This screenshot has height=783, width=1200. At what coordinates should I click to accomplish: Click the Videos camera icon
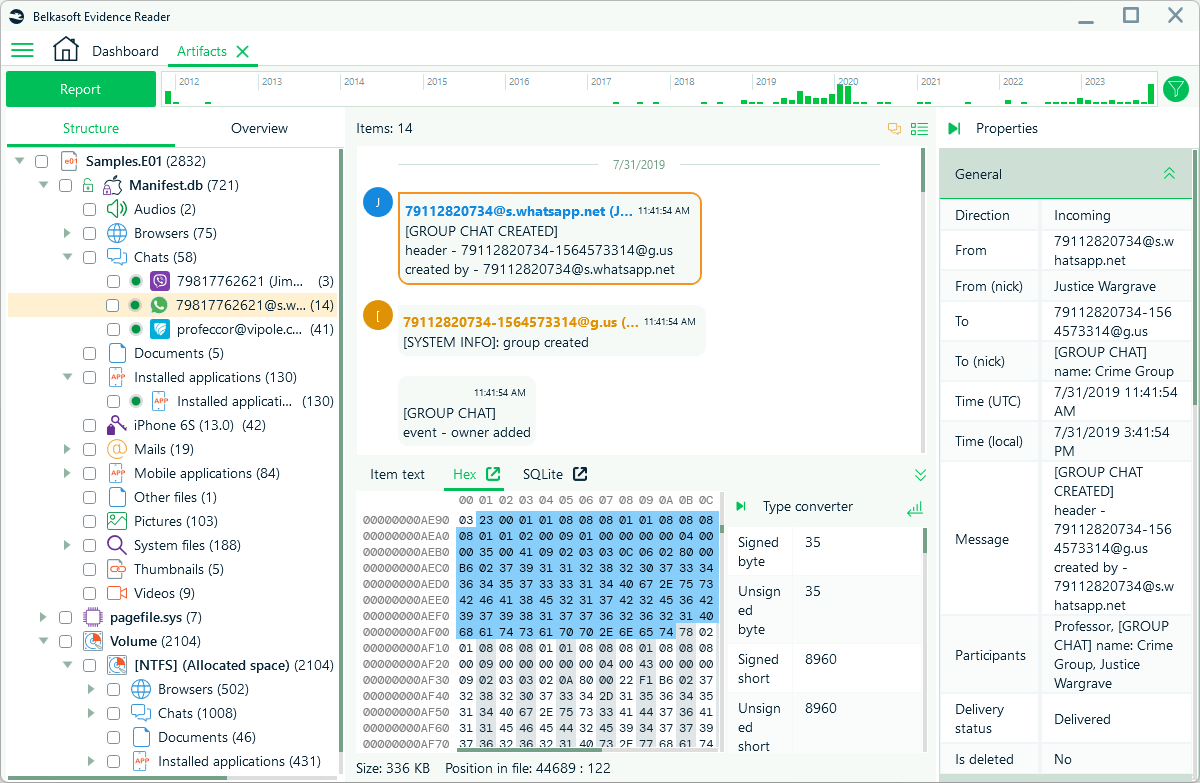click(x=117, y=593)
